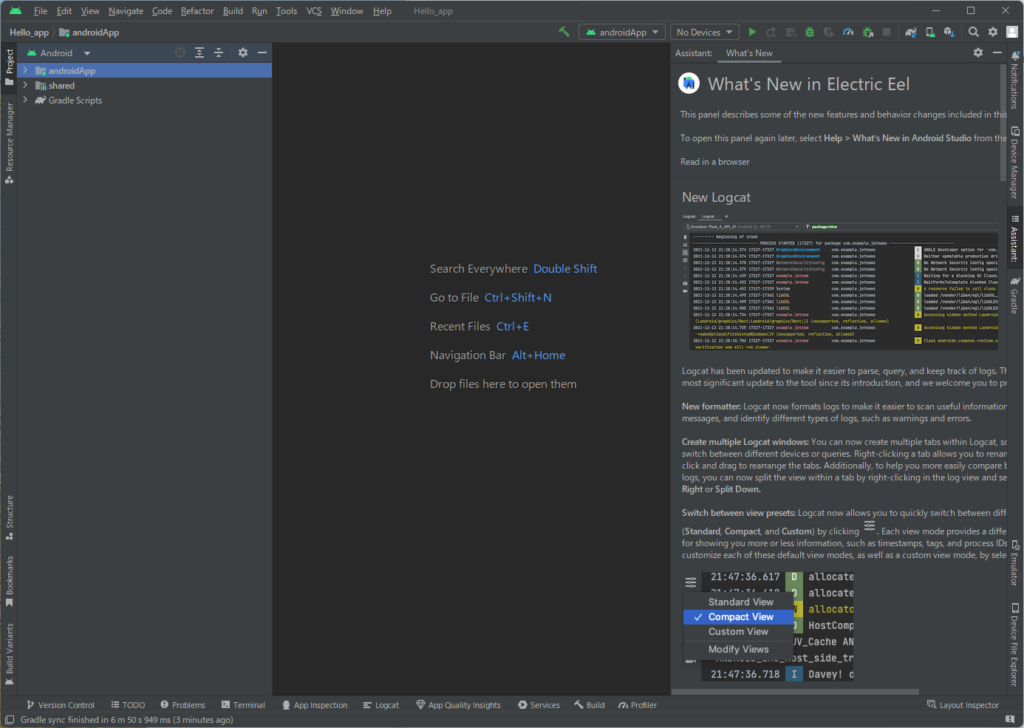Viewport: 1024px width, 728px height.
Task: Expand the Gradle Scripts tree node
Action: click(x=25, y=101)
